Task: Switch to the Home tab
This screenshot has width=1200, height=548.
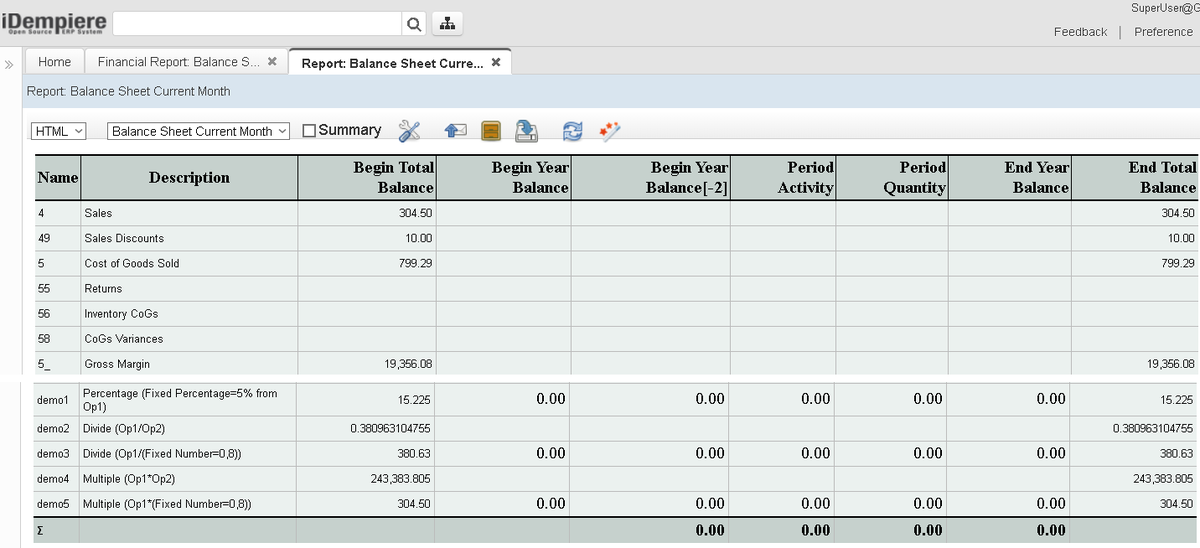Action: click(x=54, y=62)
